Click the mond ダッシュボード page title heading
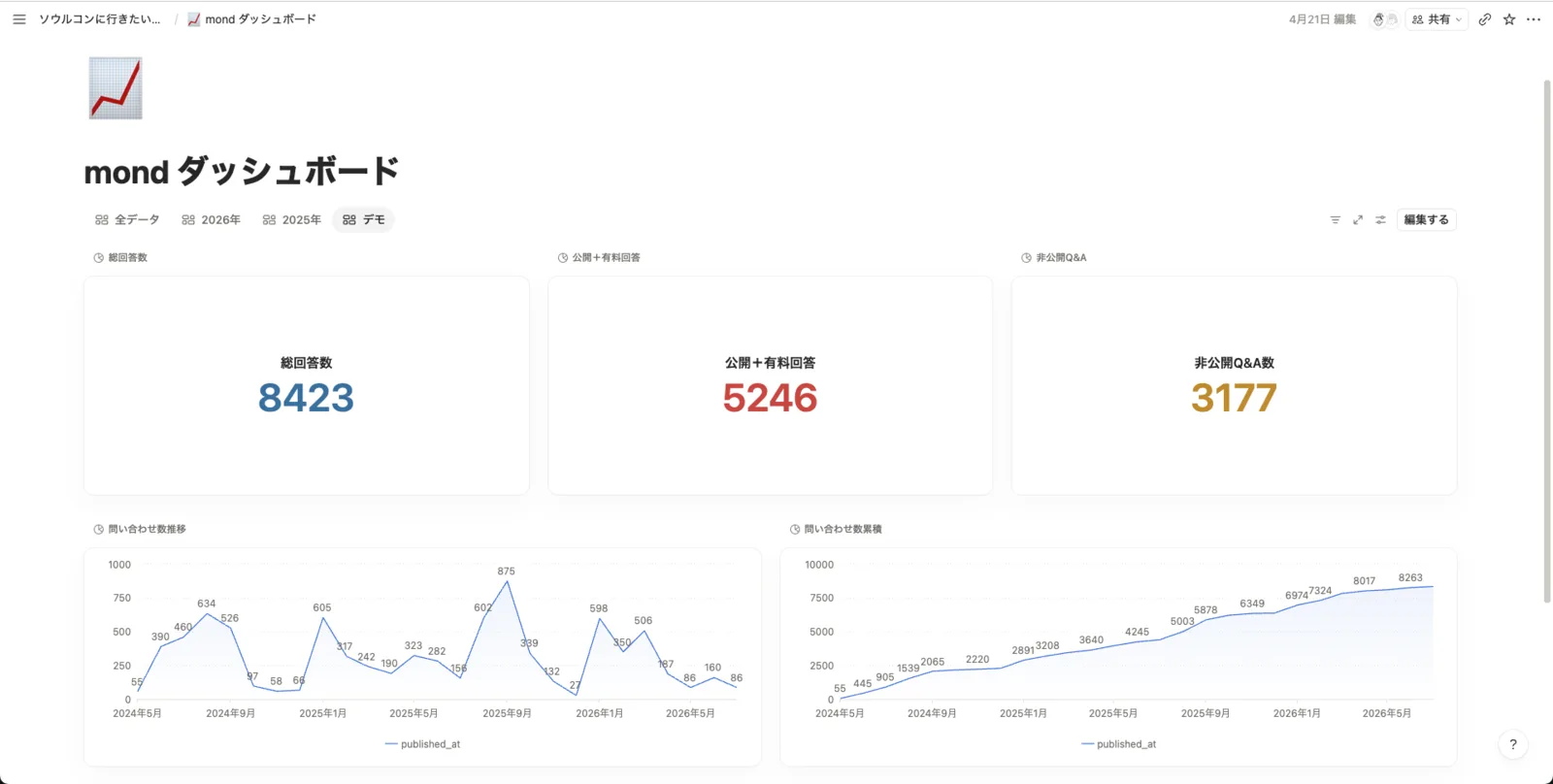1553x784 pixels. (242, 172)
